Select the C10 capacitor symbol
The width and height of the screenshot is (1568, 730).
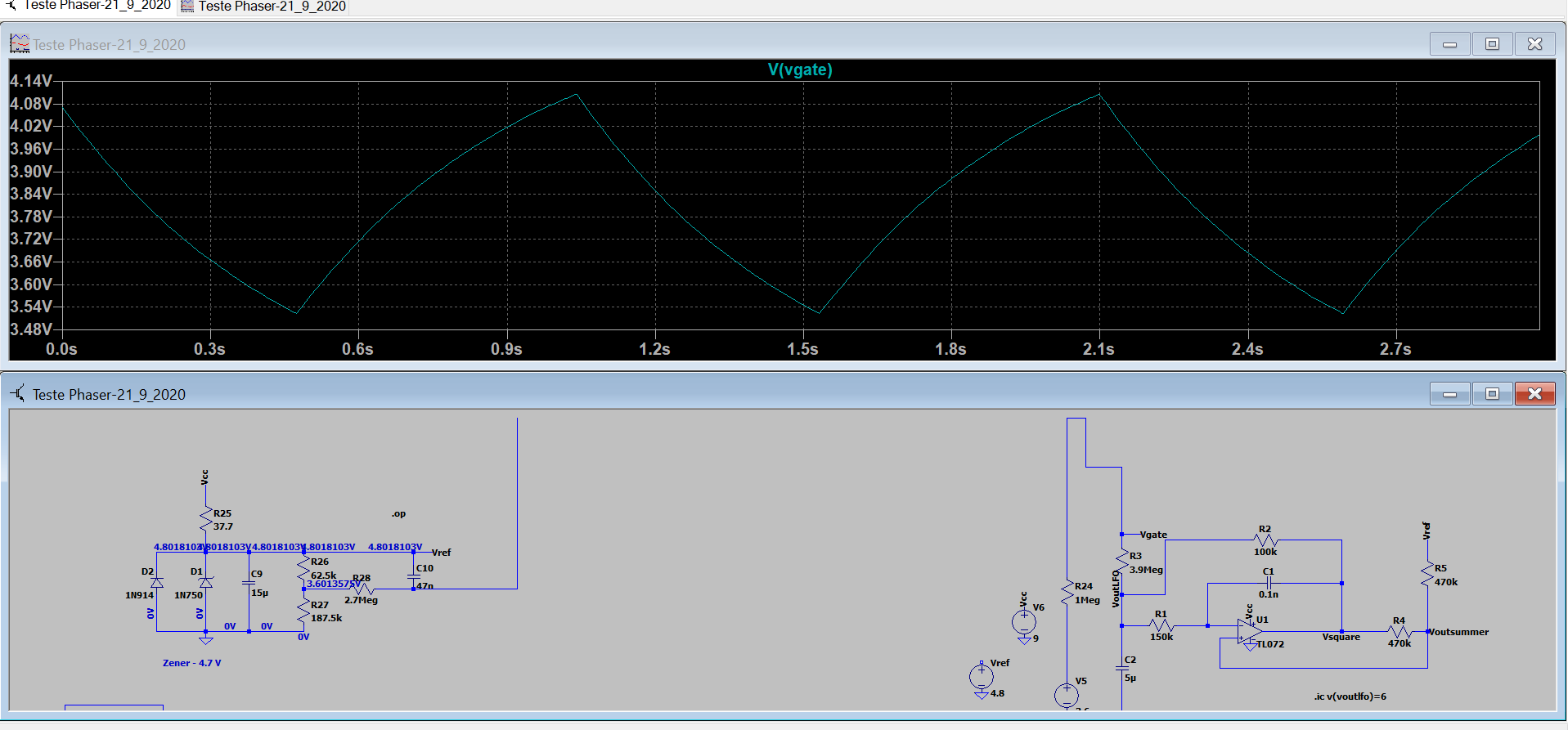(x=414, y=576)
